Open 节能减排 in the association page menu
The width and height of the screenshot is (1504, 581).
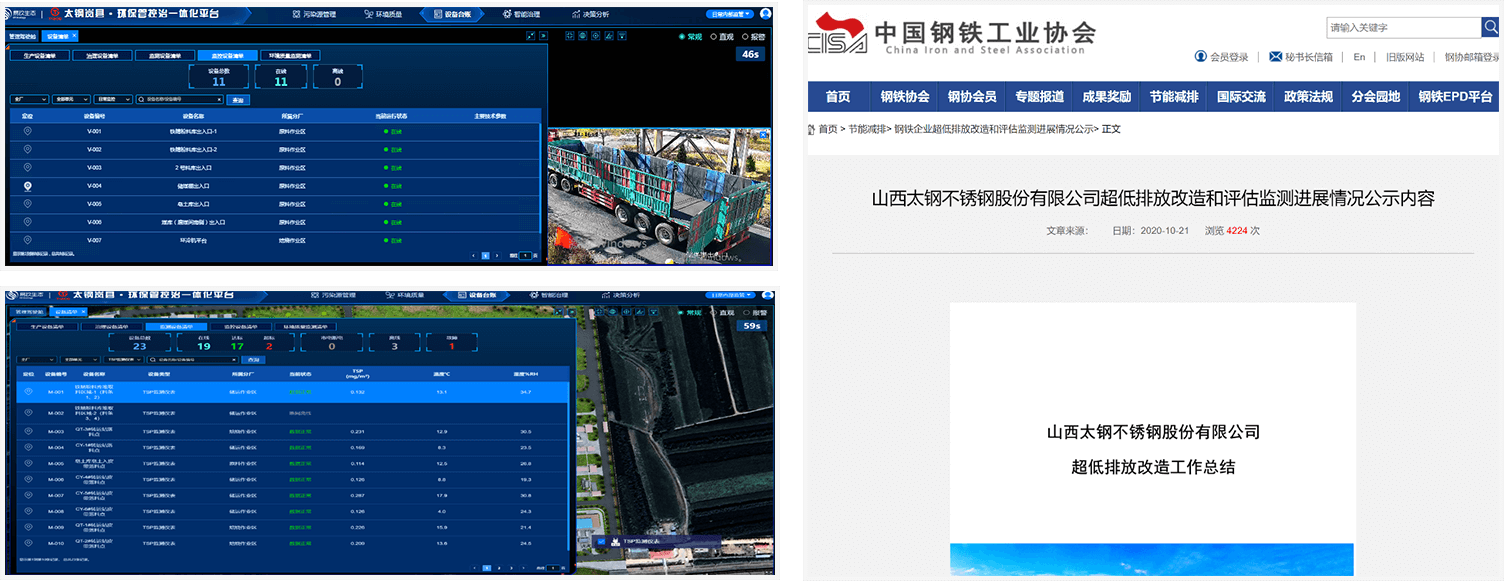pyautogui.click(x=1174, y=97)
